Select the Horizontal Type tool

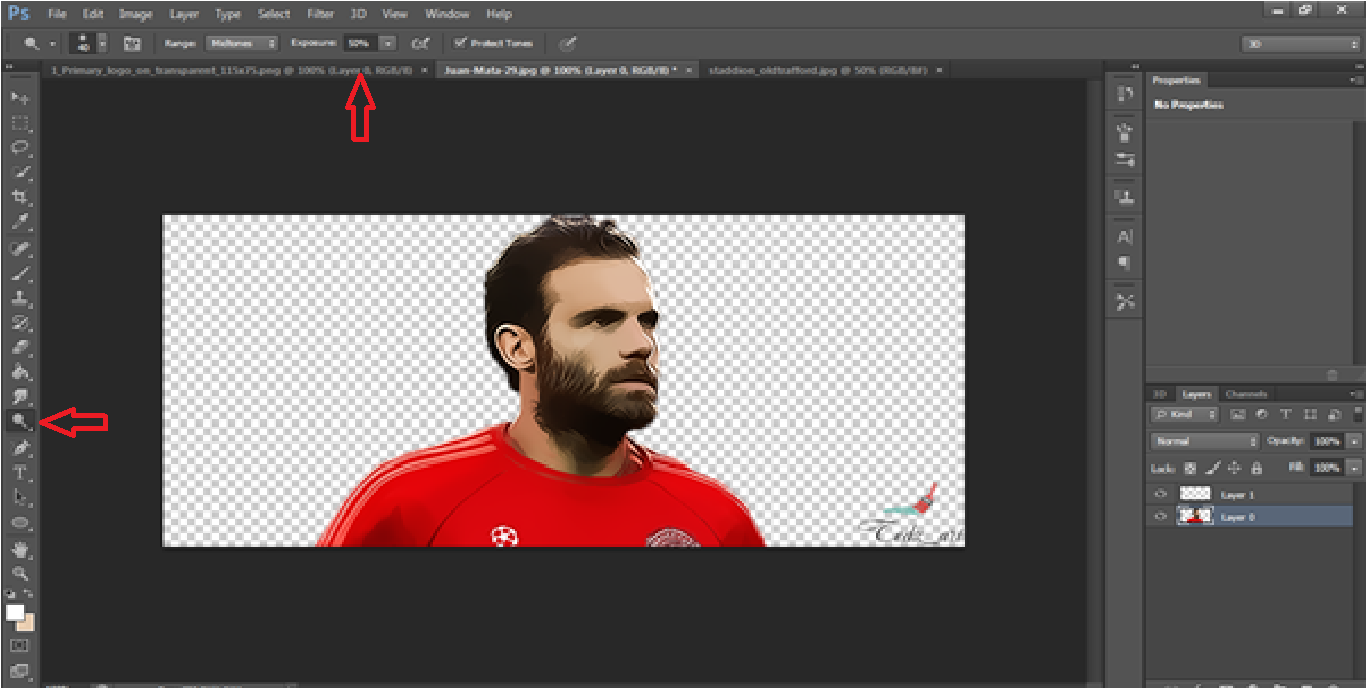pos(20,472)
